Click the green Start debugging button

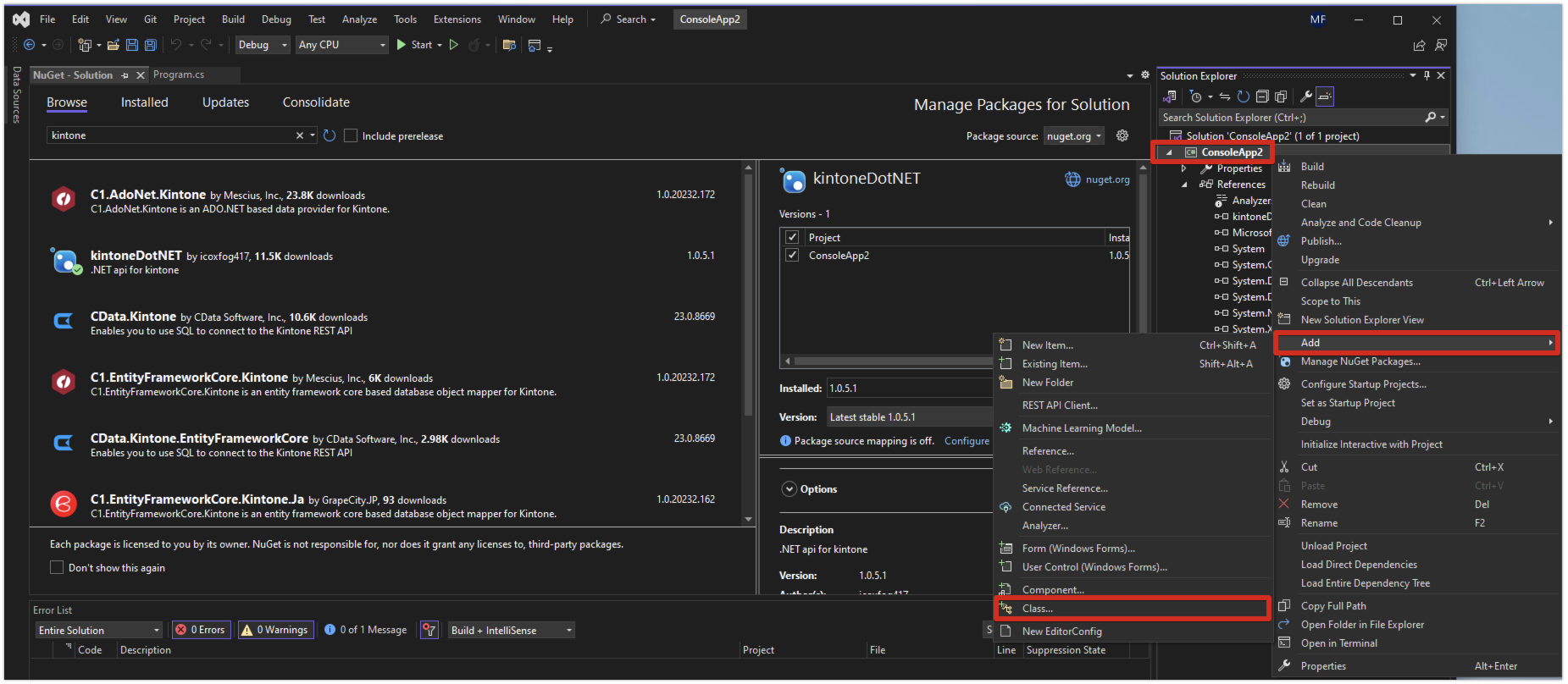(x=402, y=45)
